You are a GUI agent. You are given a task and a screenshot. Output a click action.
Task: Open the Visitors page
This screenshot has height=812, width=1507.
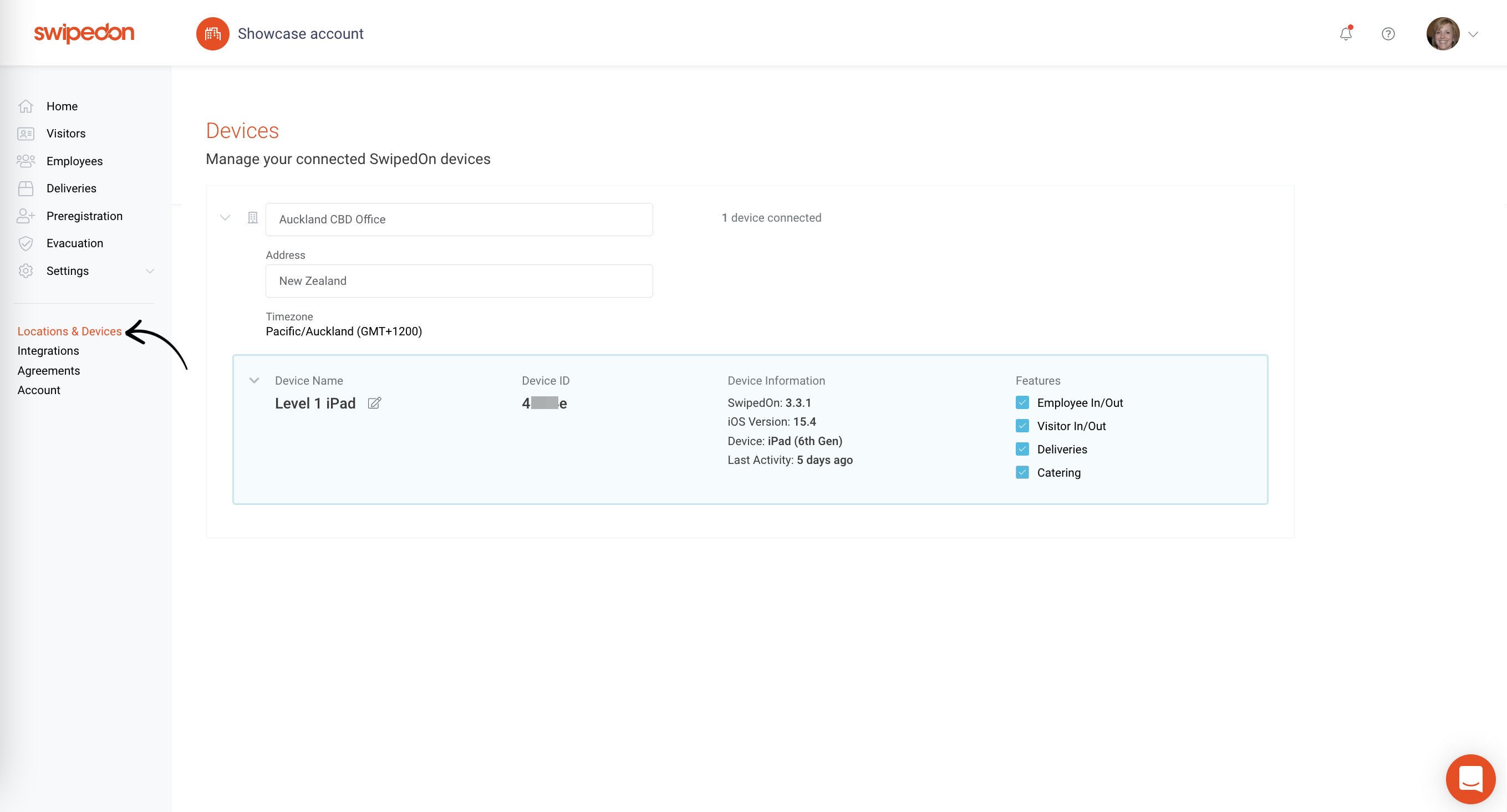[x=66, y=134]
